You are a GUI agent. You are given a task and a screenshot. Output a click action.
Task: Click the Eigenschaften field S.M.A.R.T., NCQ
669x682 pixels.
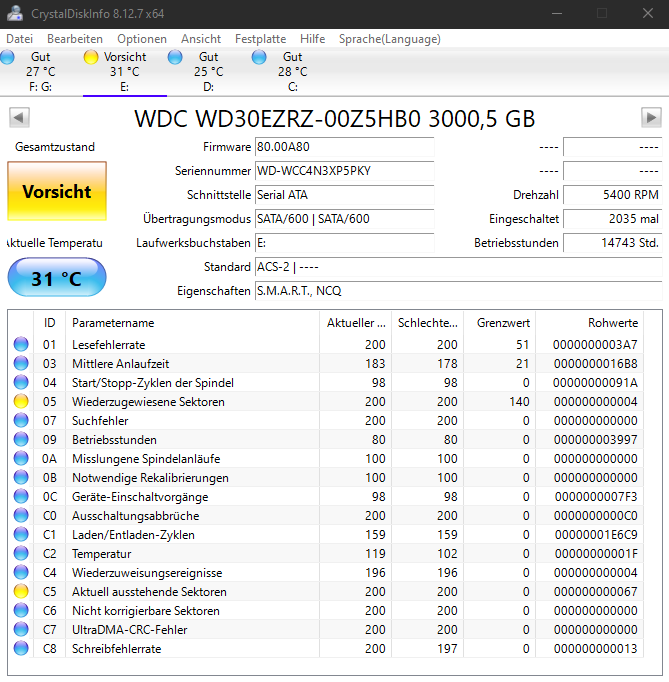tap(458, 291)
